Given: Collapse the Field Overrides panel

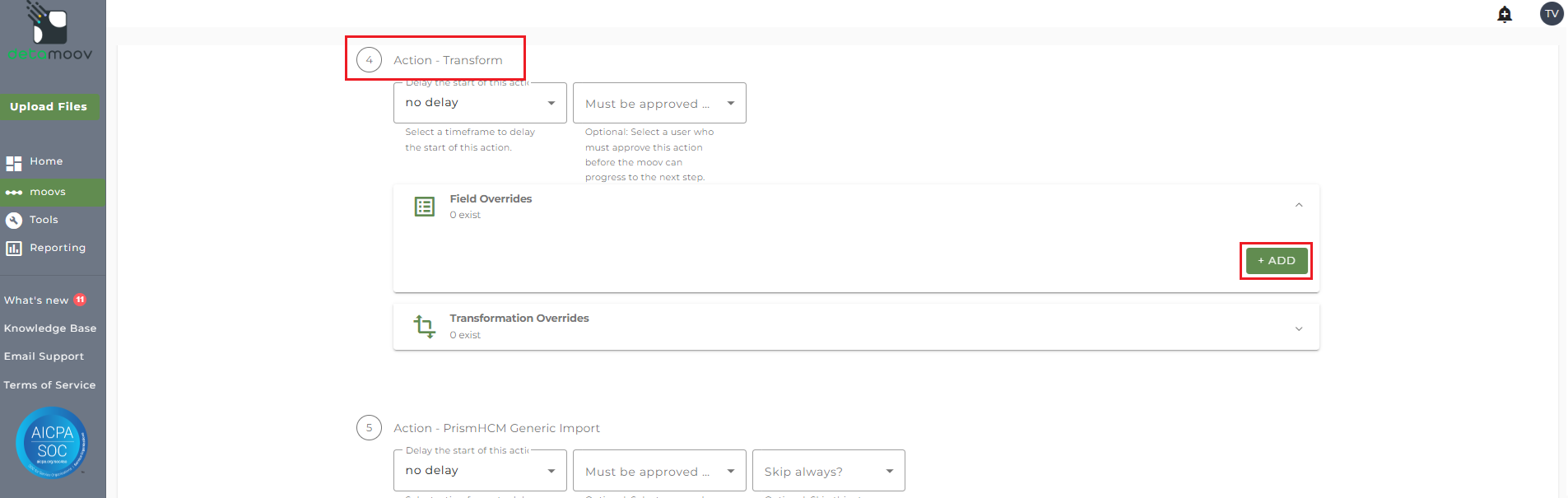Looking at the screenshot, I should (x=1299, y=206).
